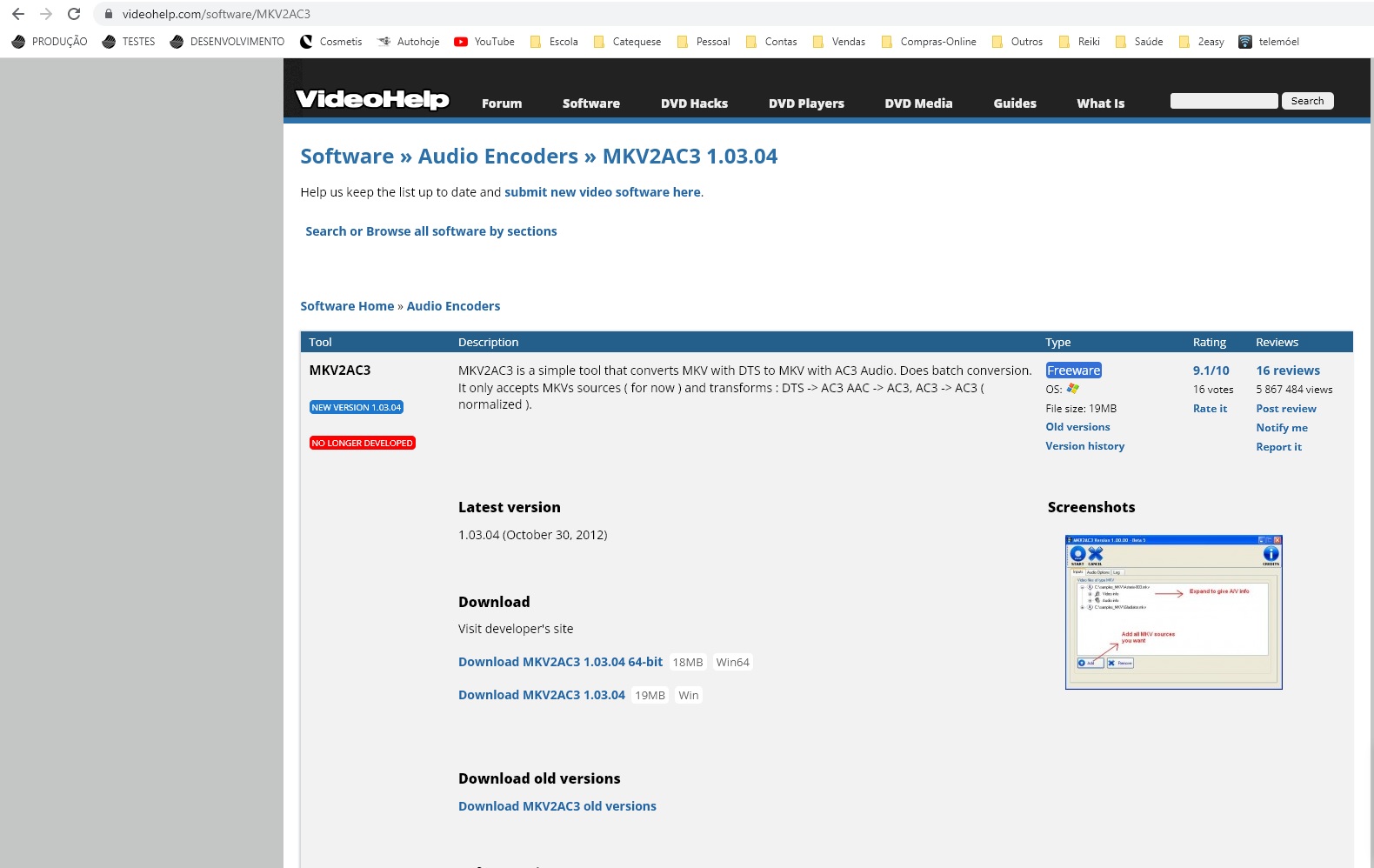Open the Pessoal bookmark folder
The image size is (1374, 868).
point(704,42)
